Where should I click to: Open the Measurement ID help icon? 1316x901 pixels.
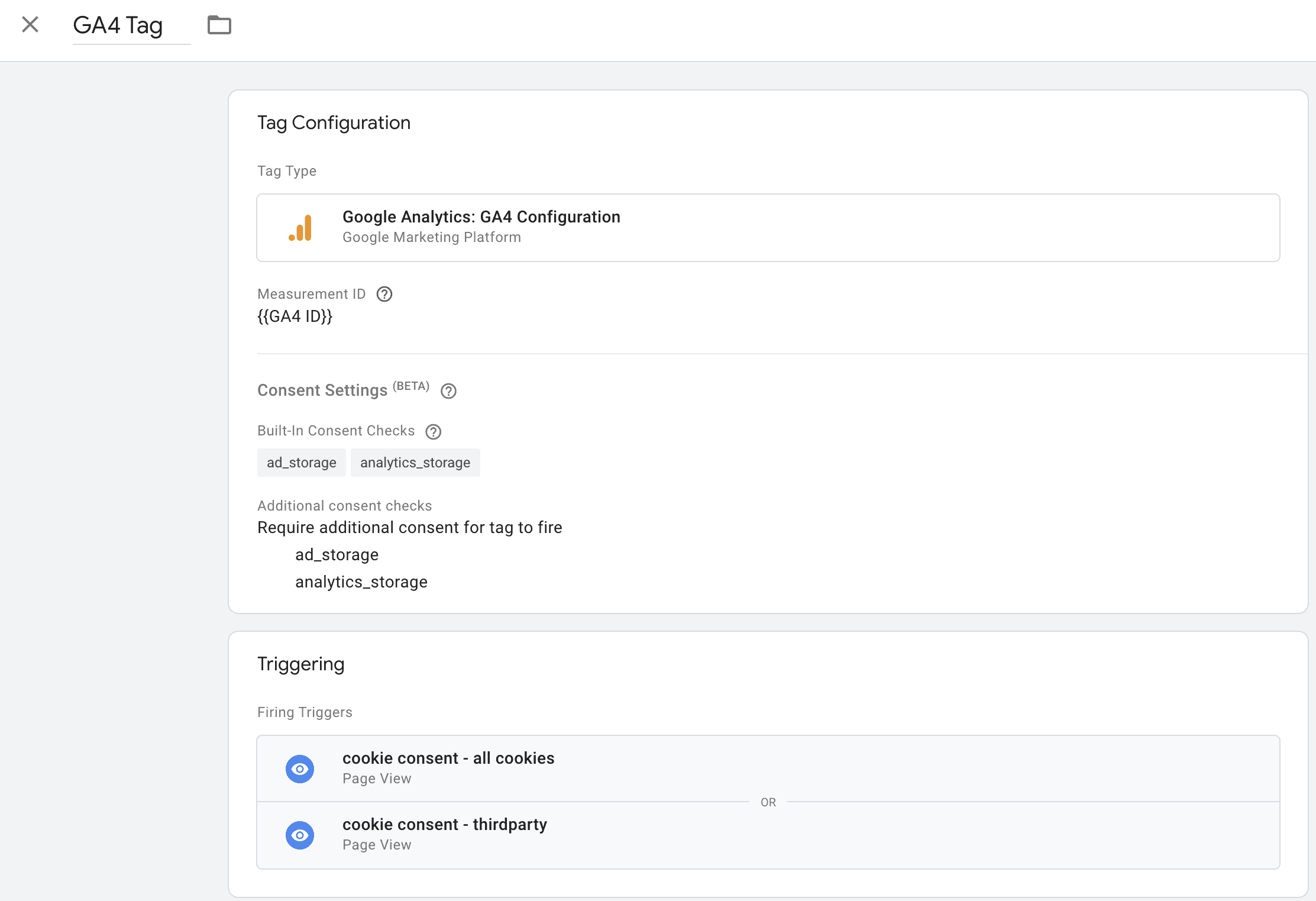point(384,294)
